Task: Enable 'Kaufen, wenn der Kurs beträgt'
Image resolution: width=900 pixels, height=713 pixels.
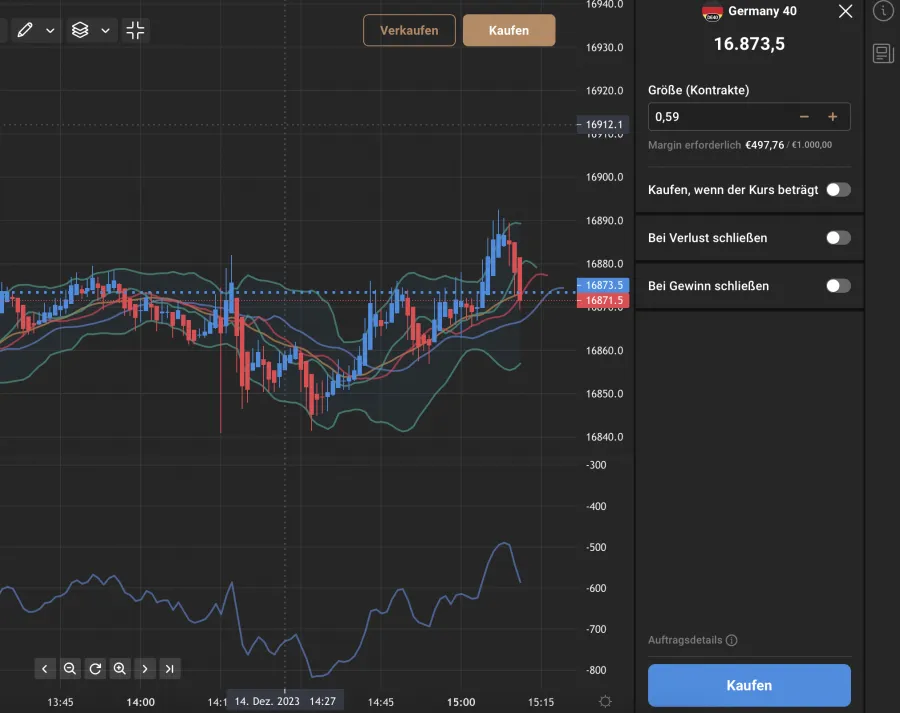Action: pyautogui.click(x=839, y=189)
